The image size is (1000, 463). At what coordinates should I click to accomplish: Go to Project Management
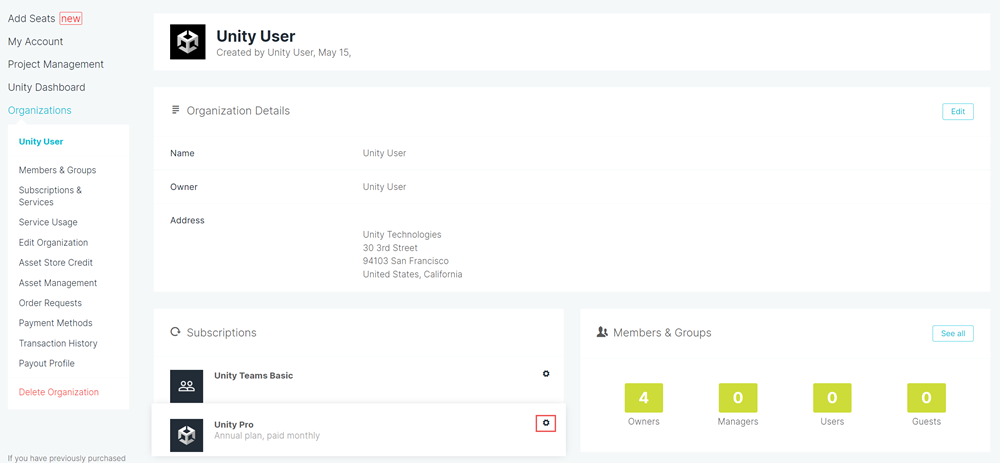coord(56,64)
